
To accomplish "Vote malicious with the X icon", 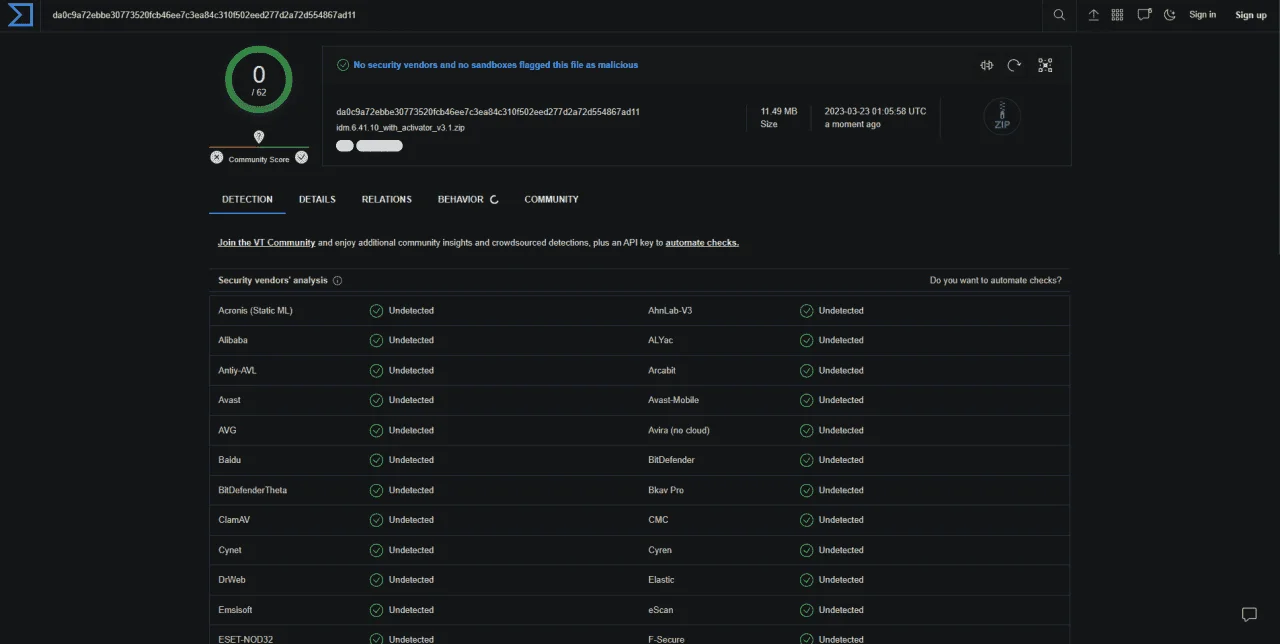I will tap(217, 158).
